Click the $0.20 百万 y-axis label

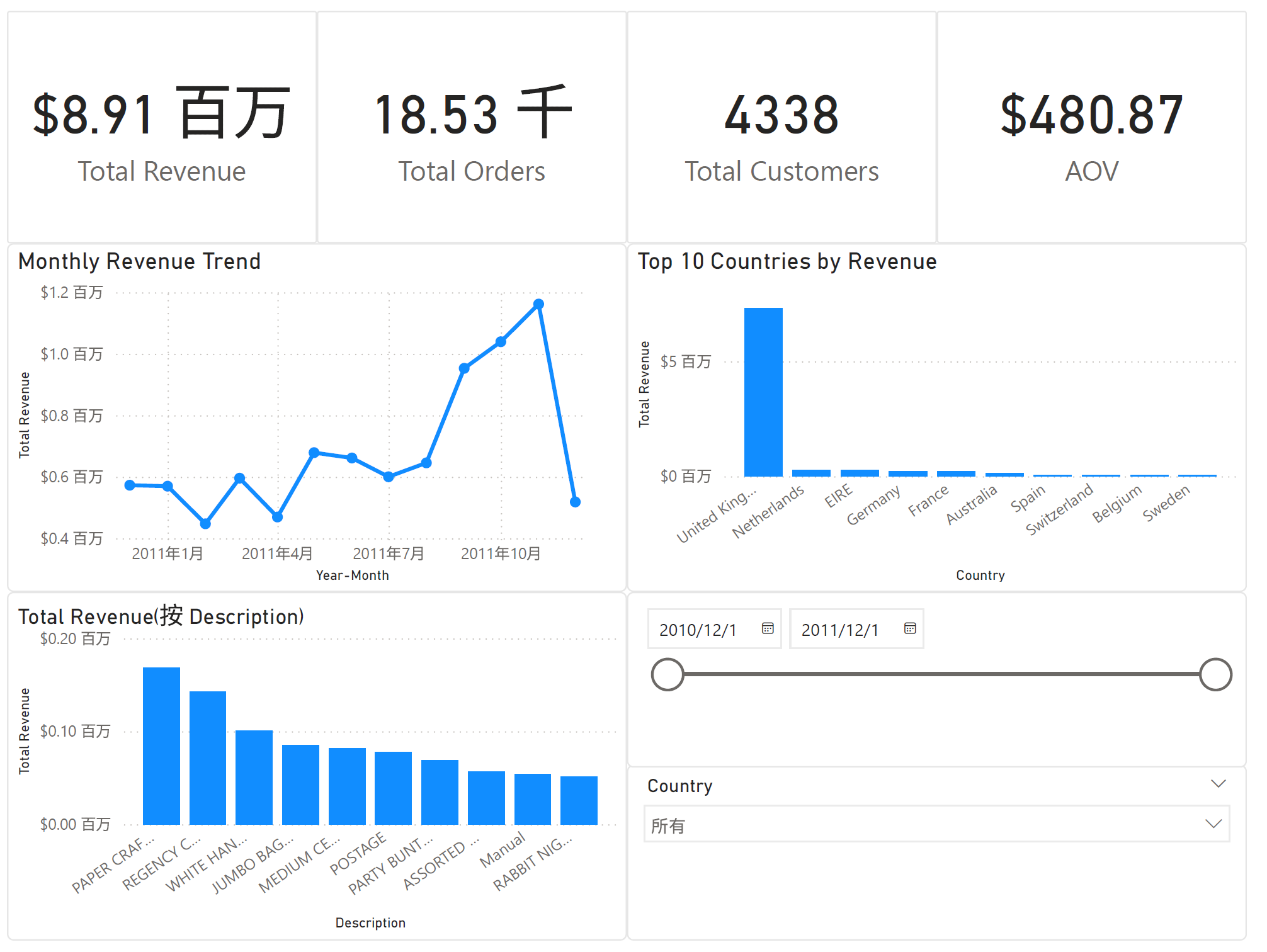pyautogui.click(x=75, y=639)
